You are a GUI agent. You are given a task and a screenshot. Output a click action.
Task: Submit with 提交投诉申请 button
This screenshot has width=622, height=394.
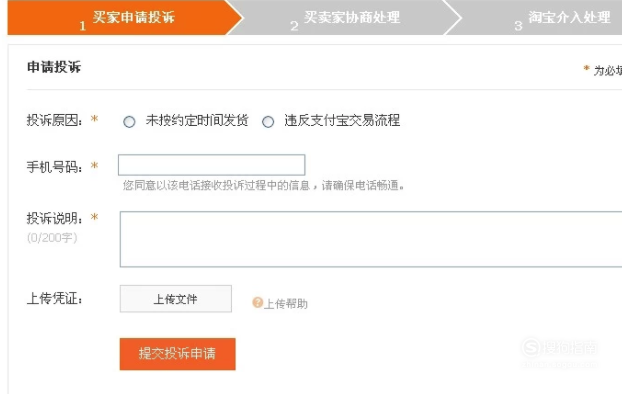point(177,354)
